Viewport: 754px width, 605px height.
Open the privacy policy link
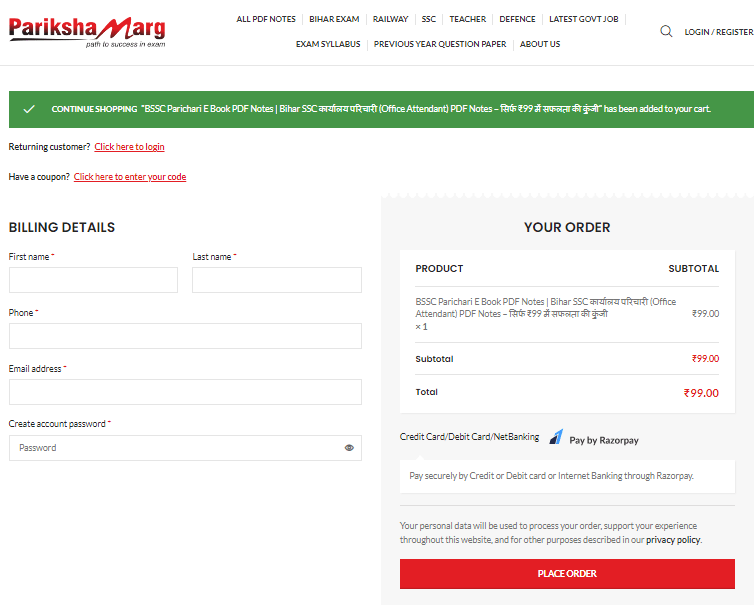[673, 540]
